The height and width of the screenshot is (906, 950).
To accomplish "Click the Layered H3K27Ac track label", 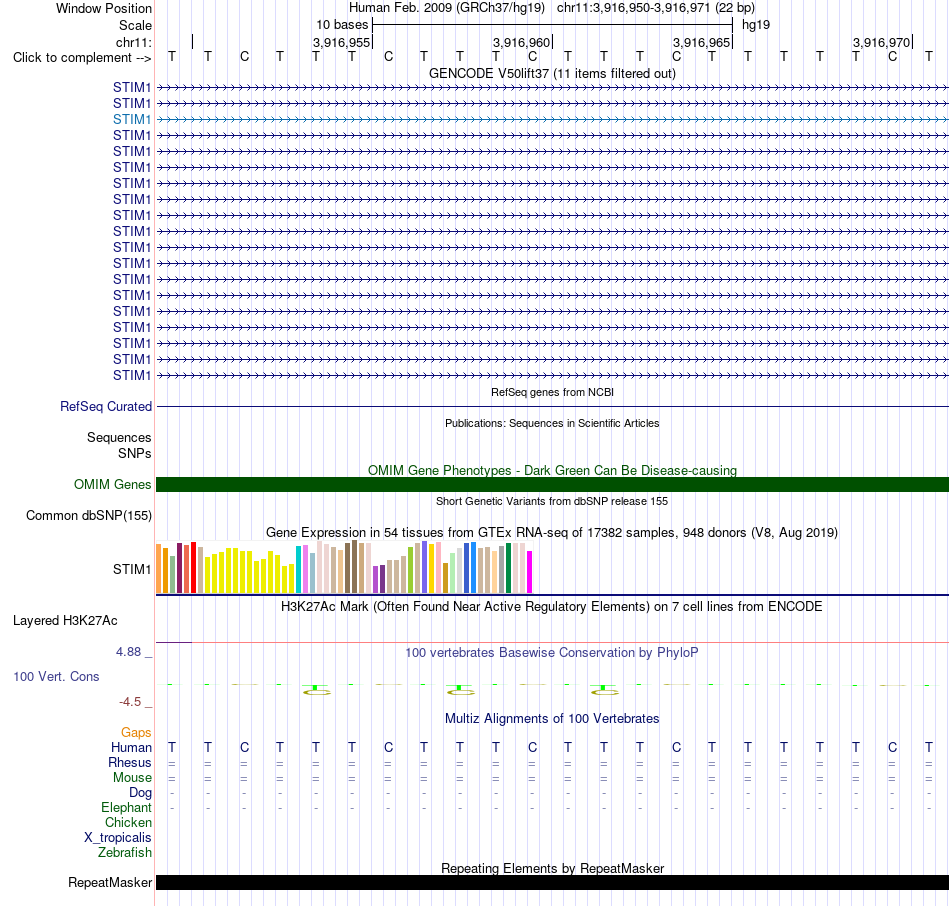I will coord(65,621).
